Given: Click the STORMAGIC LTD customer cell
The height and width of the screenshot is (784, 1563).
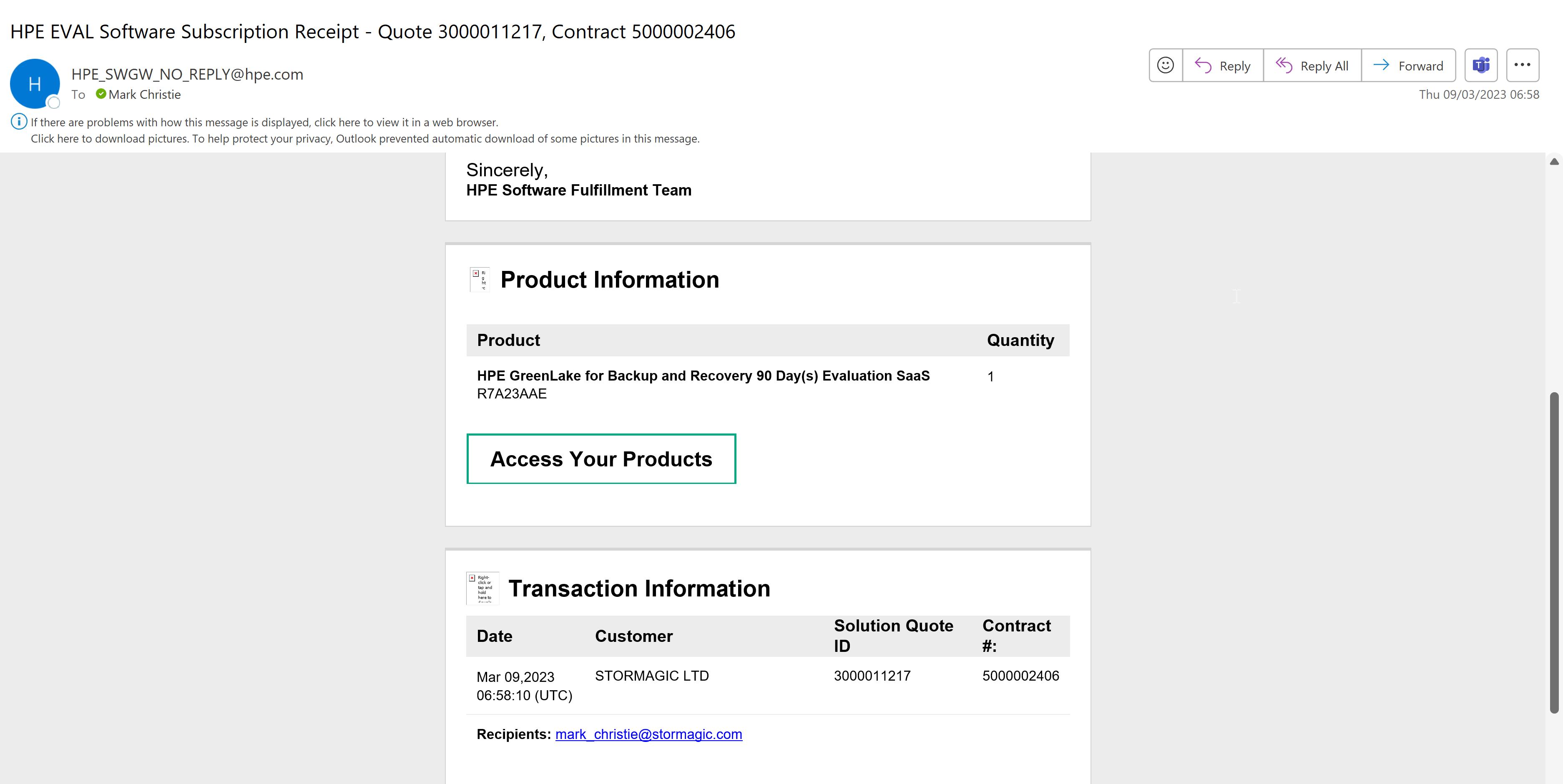Looking at the screenshot, I should click(652, 676).
